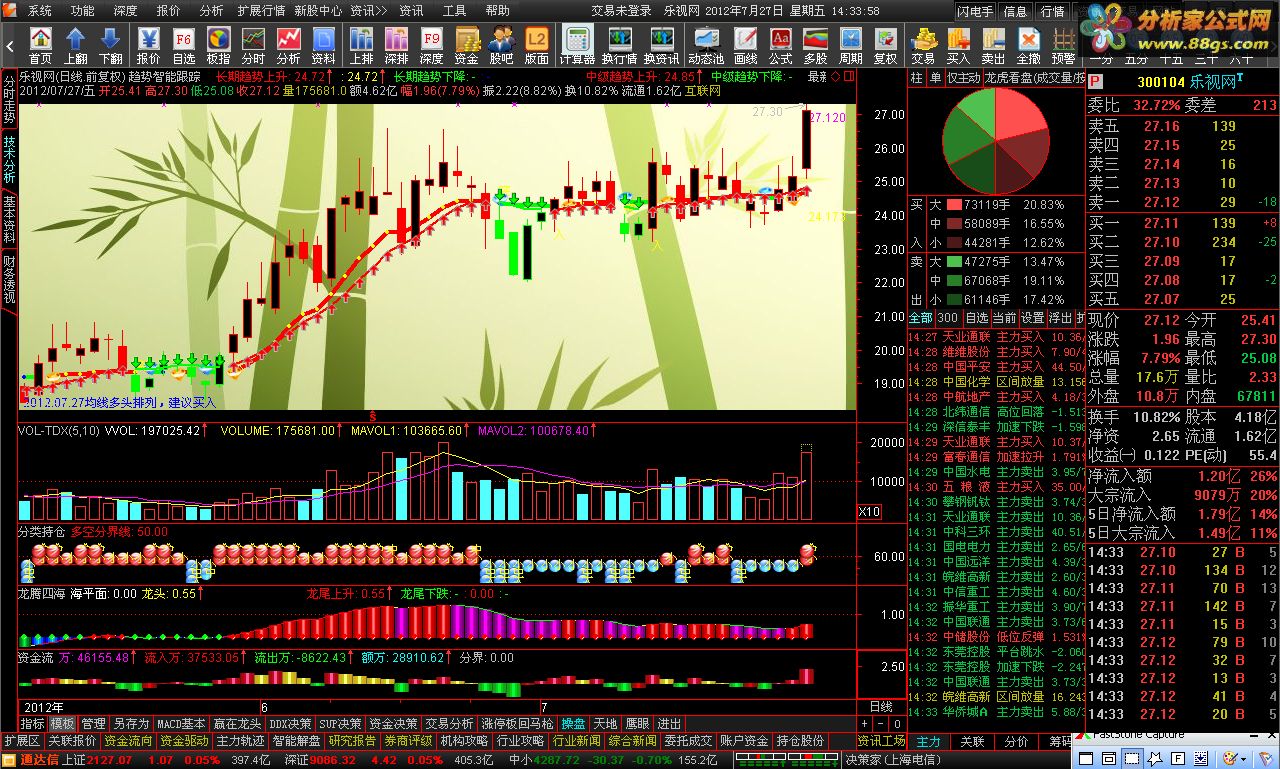Screen dimensions: 1280x769
Task: Click the 闪电手 quick trade button
Action: 975,11
